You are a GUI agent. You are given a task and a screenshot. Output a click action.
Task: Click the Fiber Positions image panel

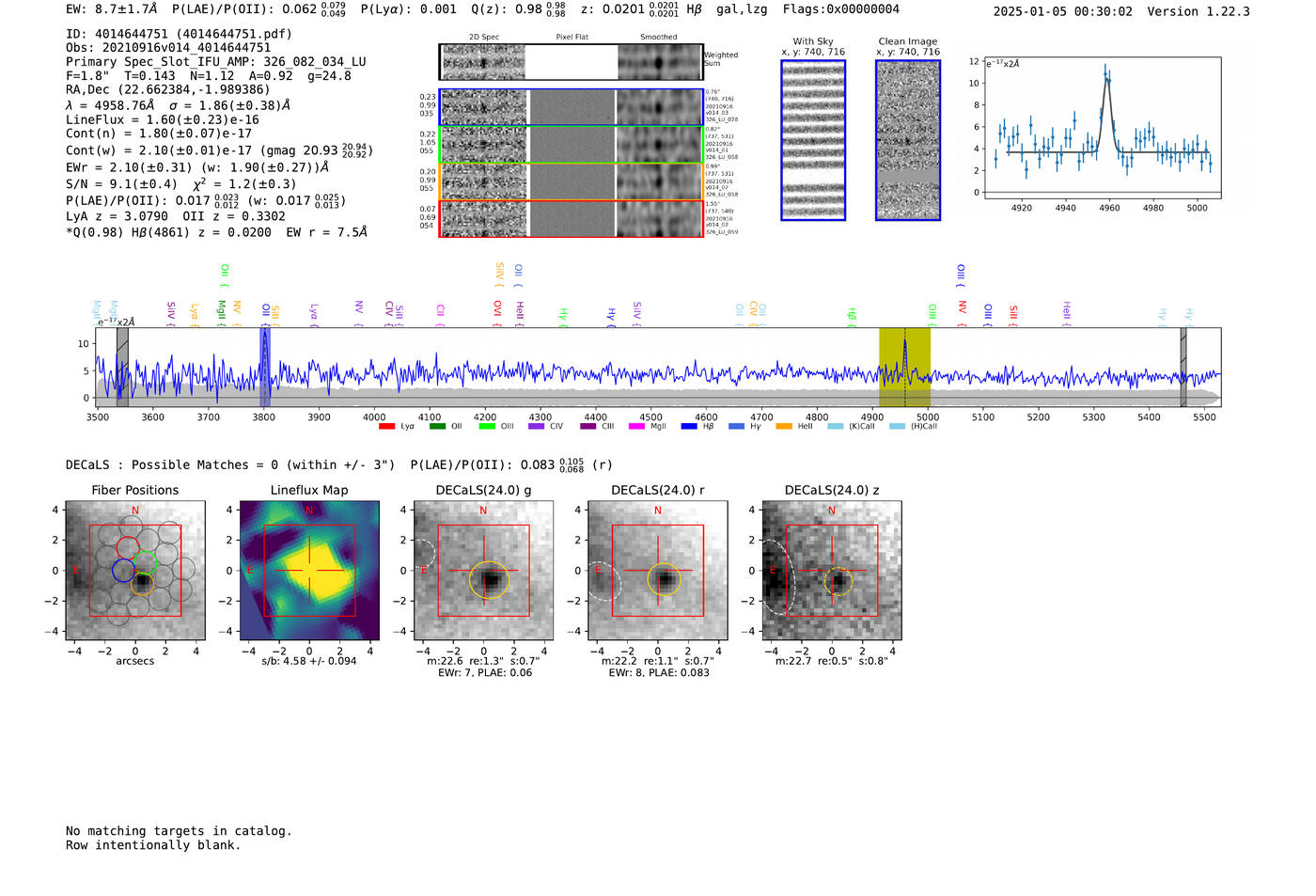(x=135, y=571)
